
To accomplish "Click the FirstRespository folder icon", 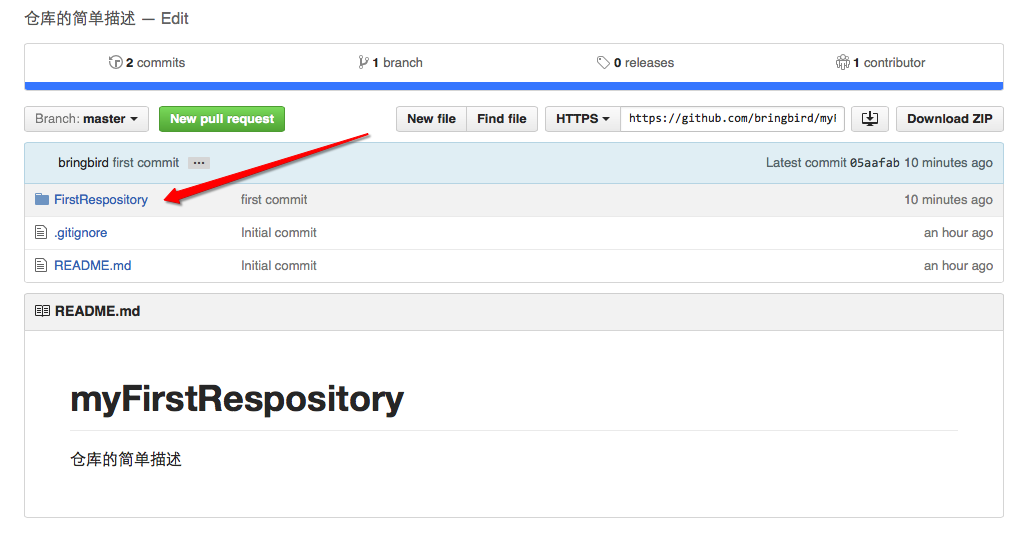I will pyautogui.click(x=42, y=199).
